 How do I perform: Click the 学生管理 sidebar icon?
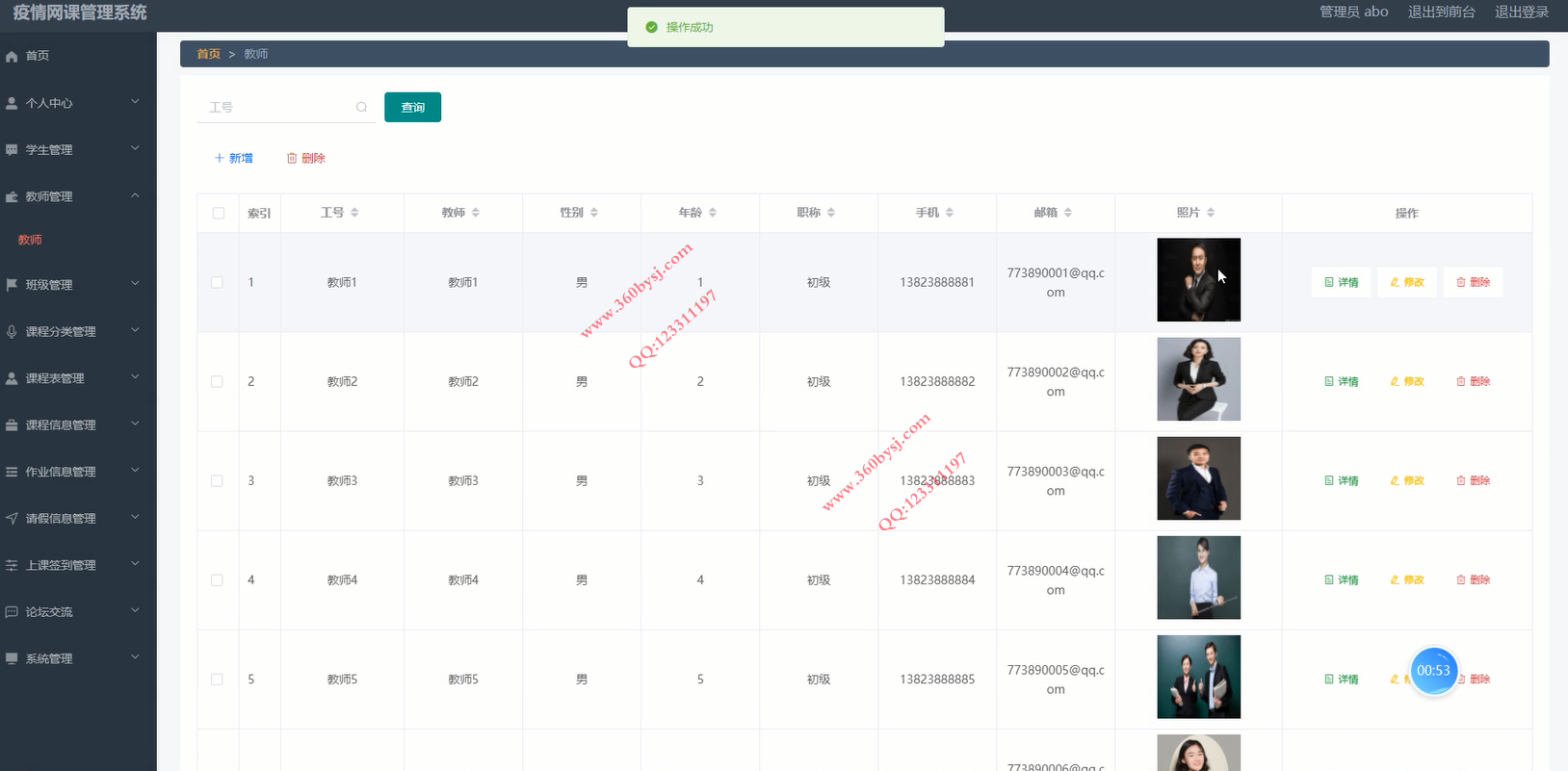point(12,150)
